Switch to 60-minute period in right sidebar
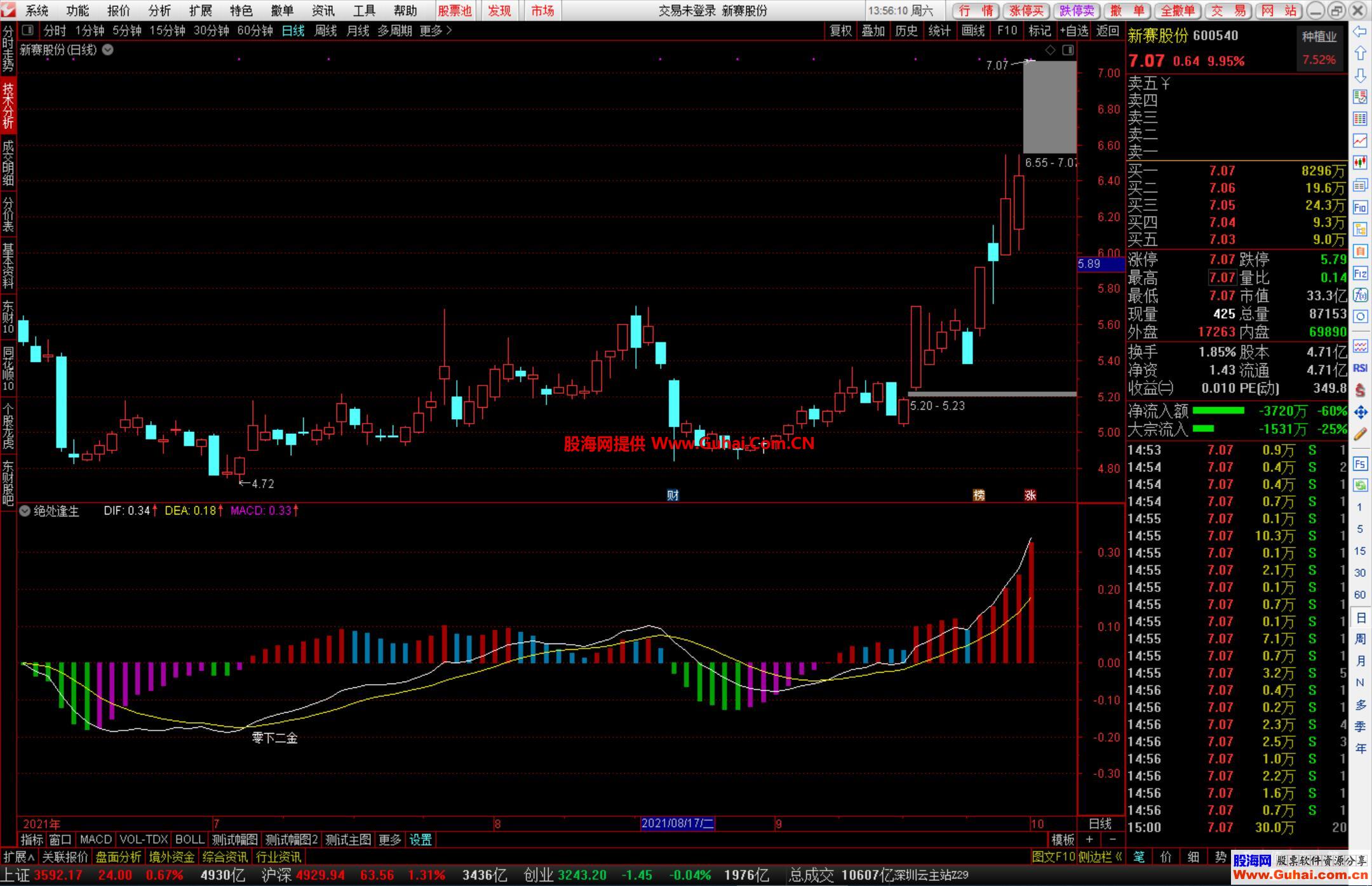This screenshot has width=1372, height=886. click(x=1360, y=594)
